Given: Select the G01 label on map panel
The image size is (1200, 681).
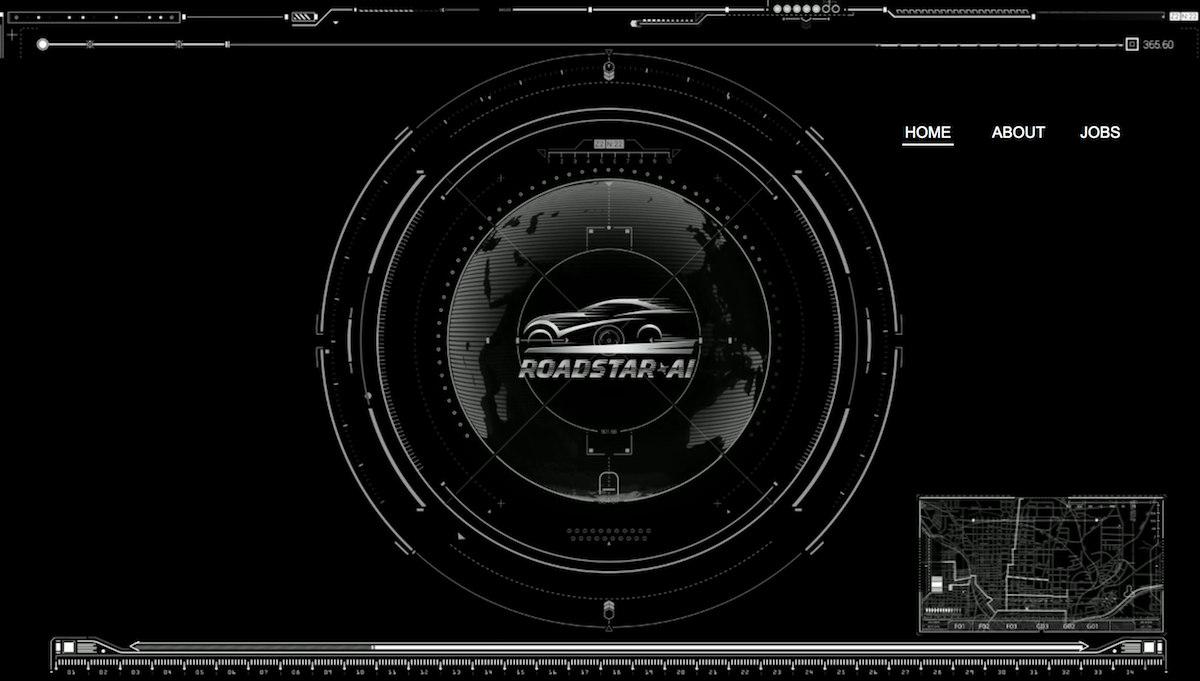Looking at the screenshot, I should (x=1093, y=626).
